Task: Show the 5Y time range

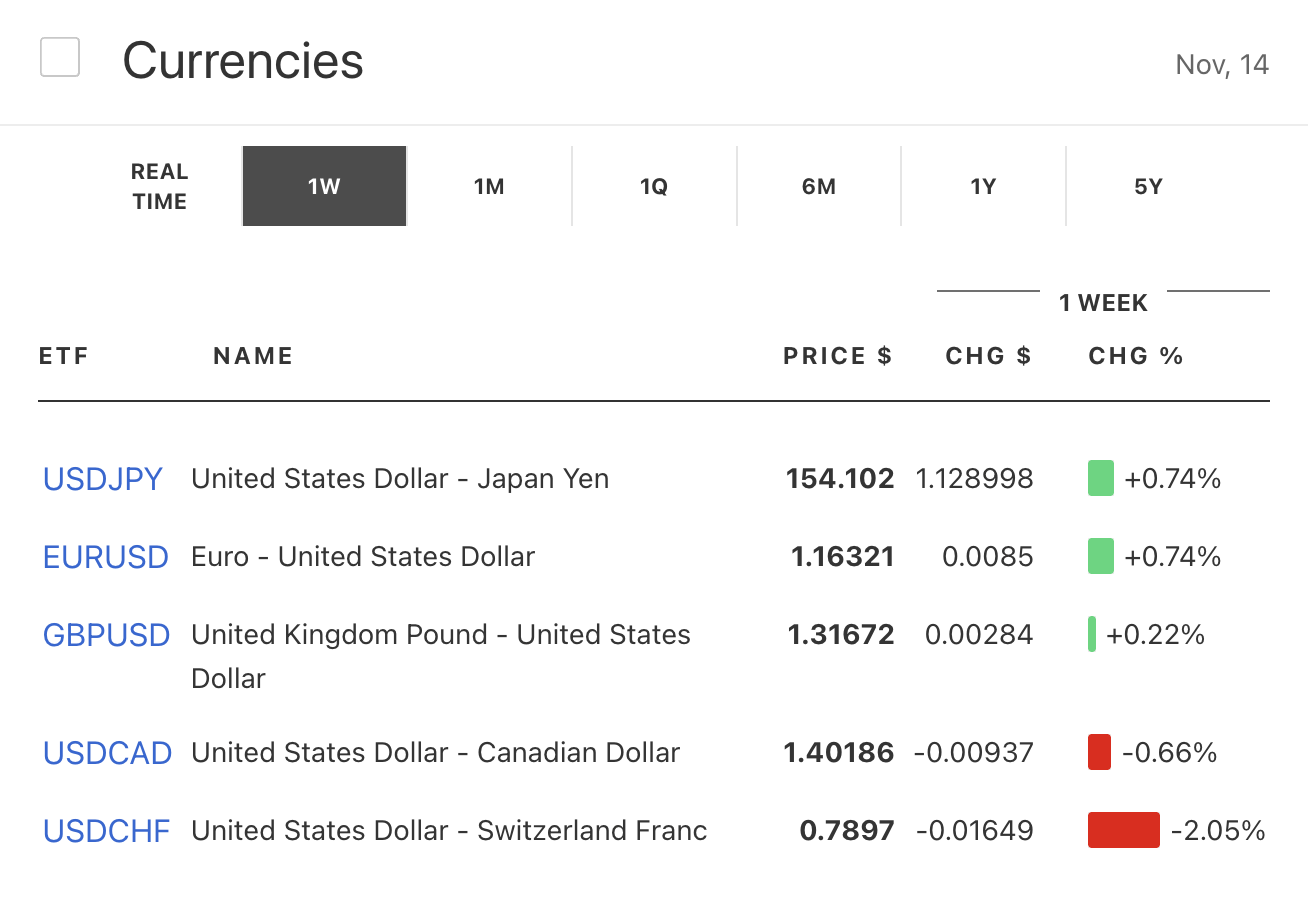Action: pyautogui.click(x=1148, y=187)
